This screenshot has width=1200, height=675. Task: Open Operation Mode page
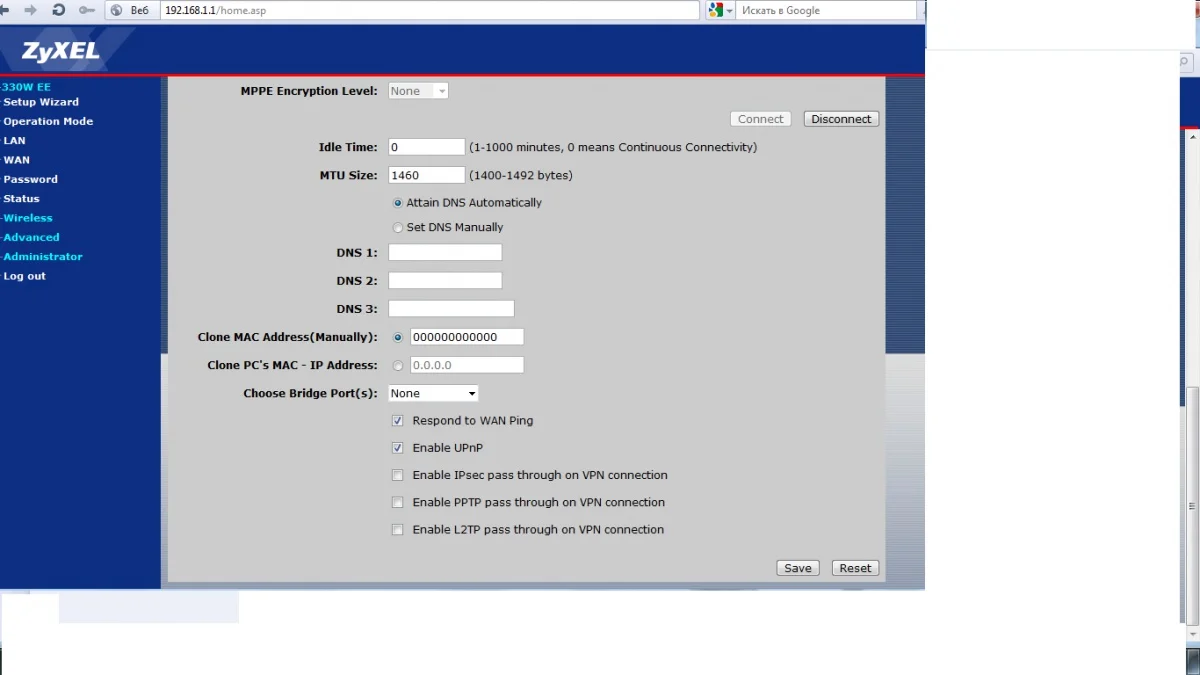tap(48, 121)
